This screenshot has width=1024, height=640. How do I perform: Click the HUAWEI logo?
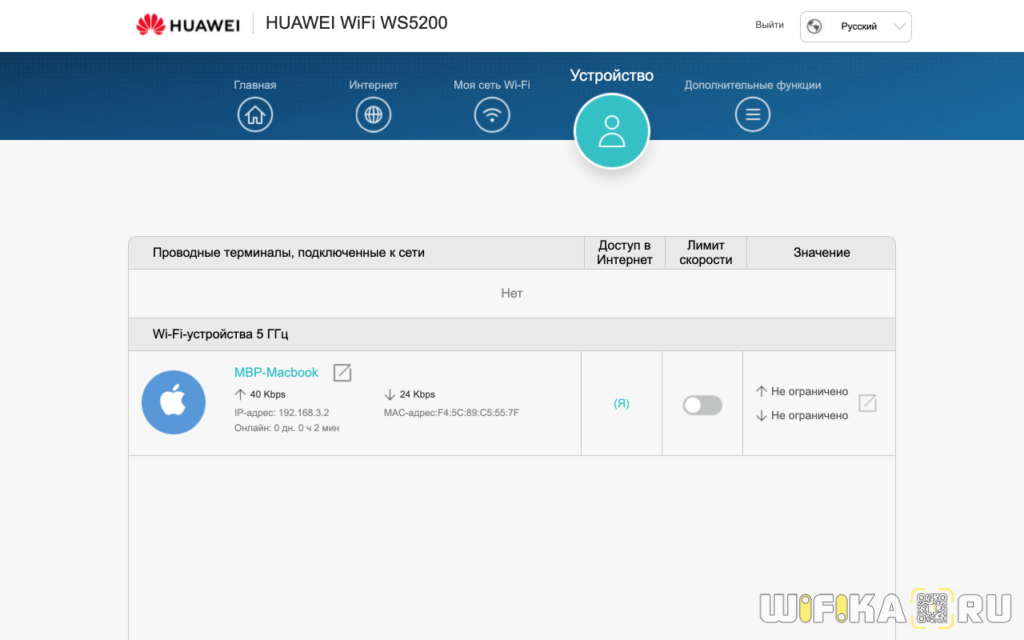tap(187, 25)
